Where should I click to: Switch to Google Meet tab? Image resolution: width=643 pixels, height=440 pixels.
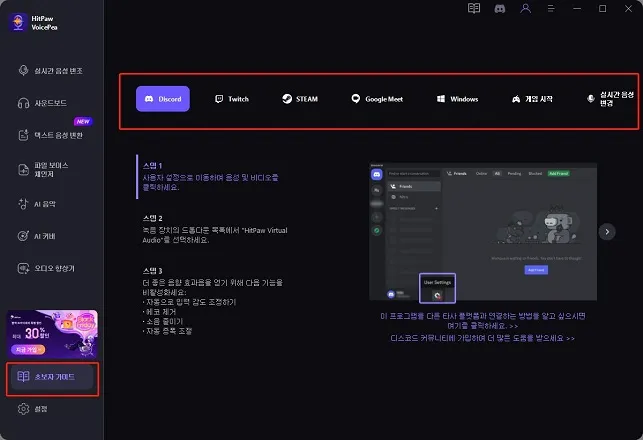click(x=377, y=99)
